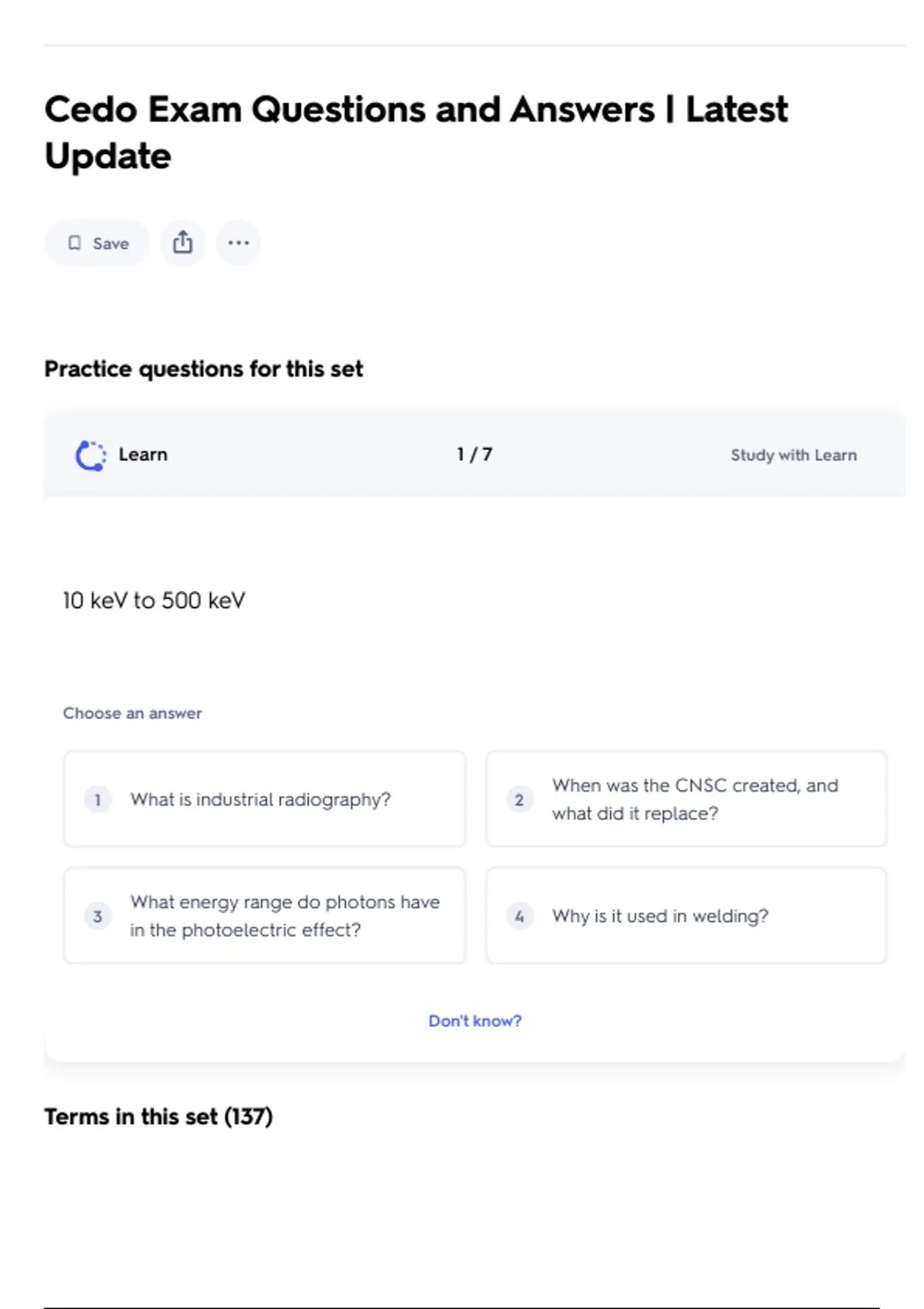The width and height of the screenshot is (924, 1309).
Task: Click the number 3 answer badge
Action: click(98, 916)
